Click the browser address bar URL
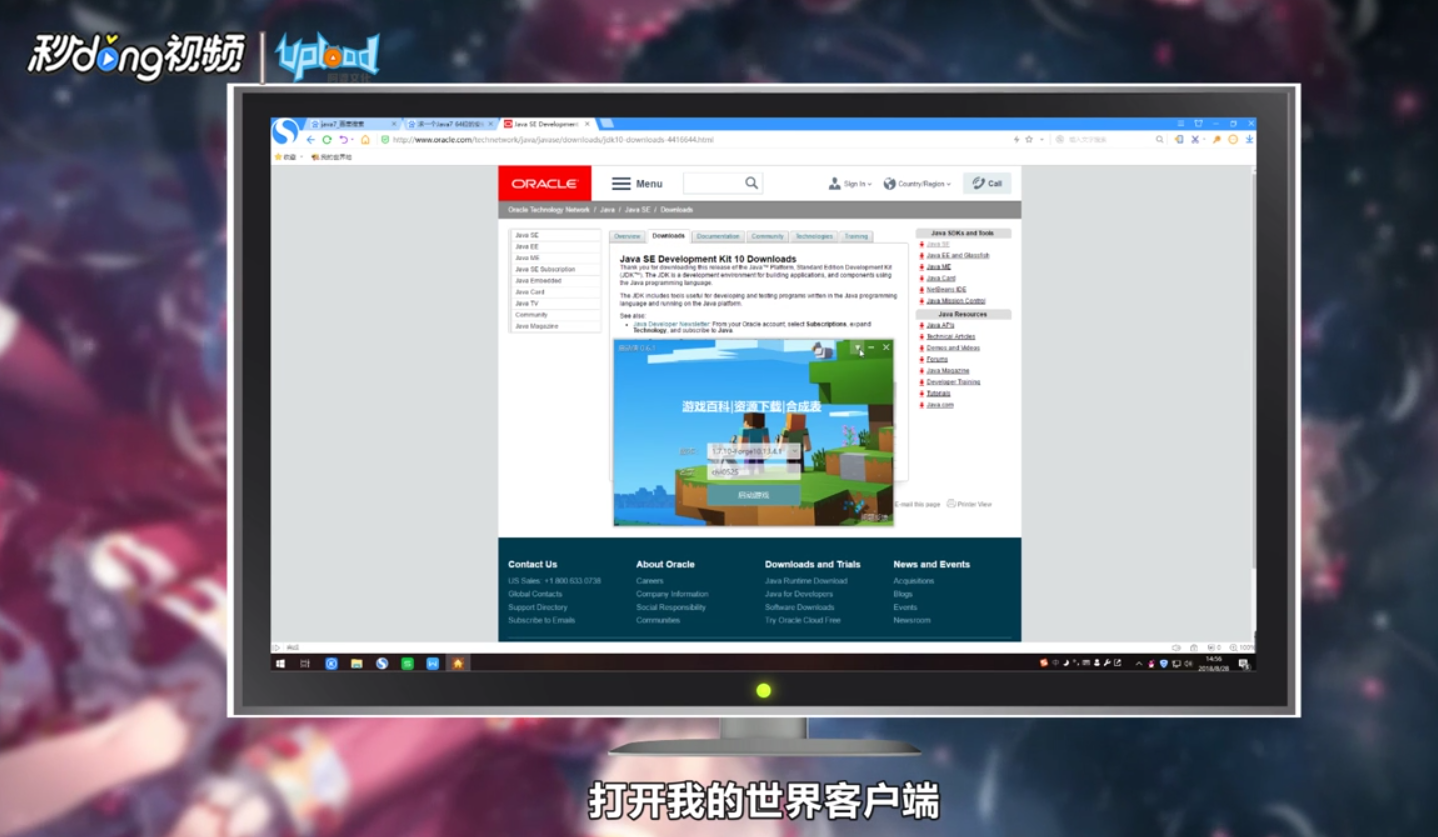Viewport: 1438px width, 837px height. click(553, 140)
